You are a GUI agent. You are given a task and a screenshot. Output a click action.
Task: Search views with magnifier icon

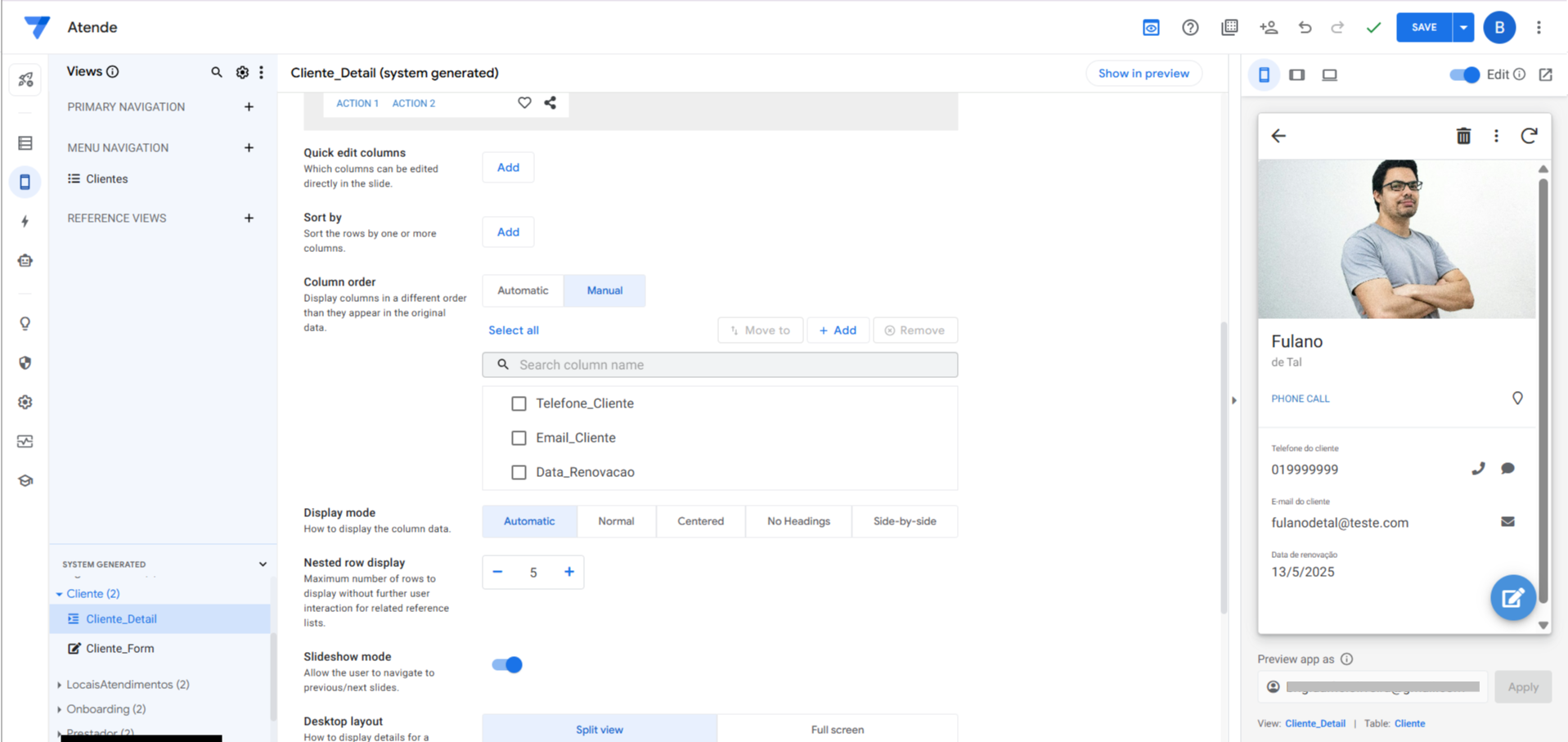coord(217,73)
